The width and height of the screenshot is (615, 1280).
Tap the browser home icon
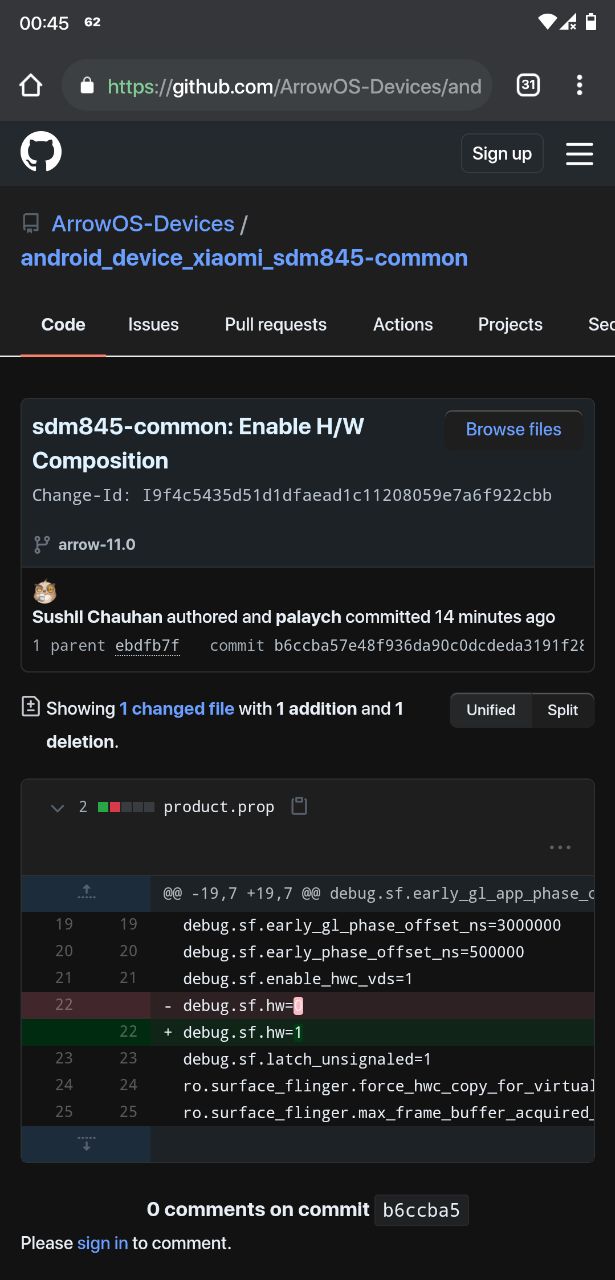pos(31,86)
